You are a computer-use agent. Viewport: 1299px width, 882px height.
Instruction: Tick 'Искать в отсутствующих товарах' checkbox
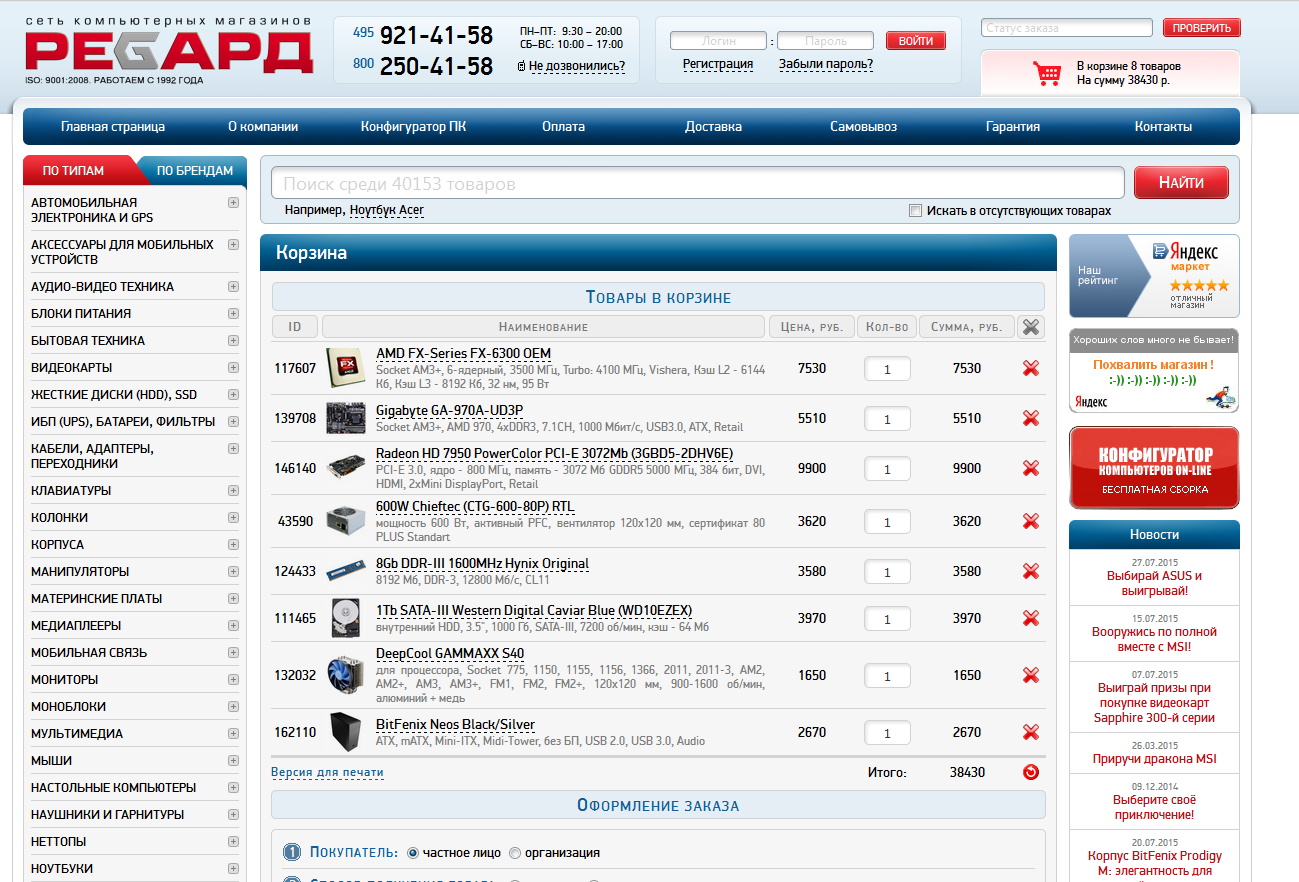point(915,211)
